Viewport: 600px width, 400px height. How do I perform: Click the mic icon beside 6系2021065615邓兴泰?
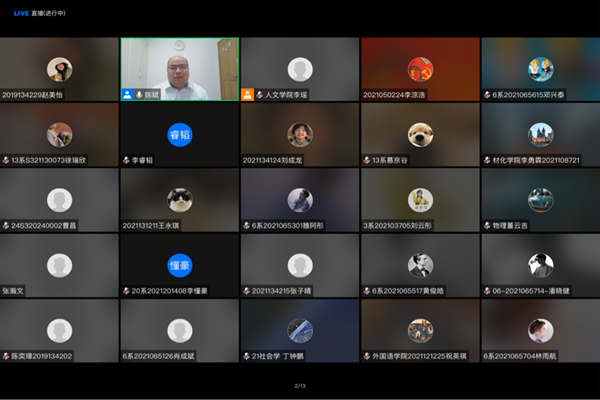[x=486, y=94]
